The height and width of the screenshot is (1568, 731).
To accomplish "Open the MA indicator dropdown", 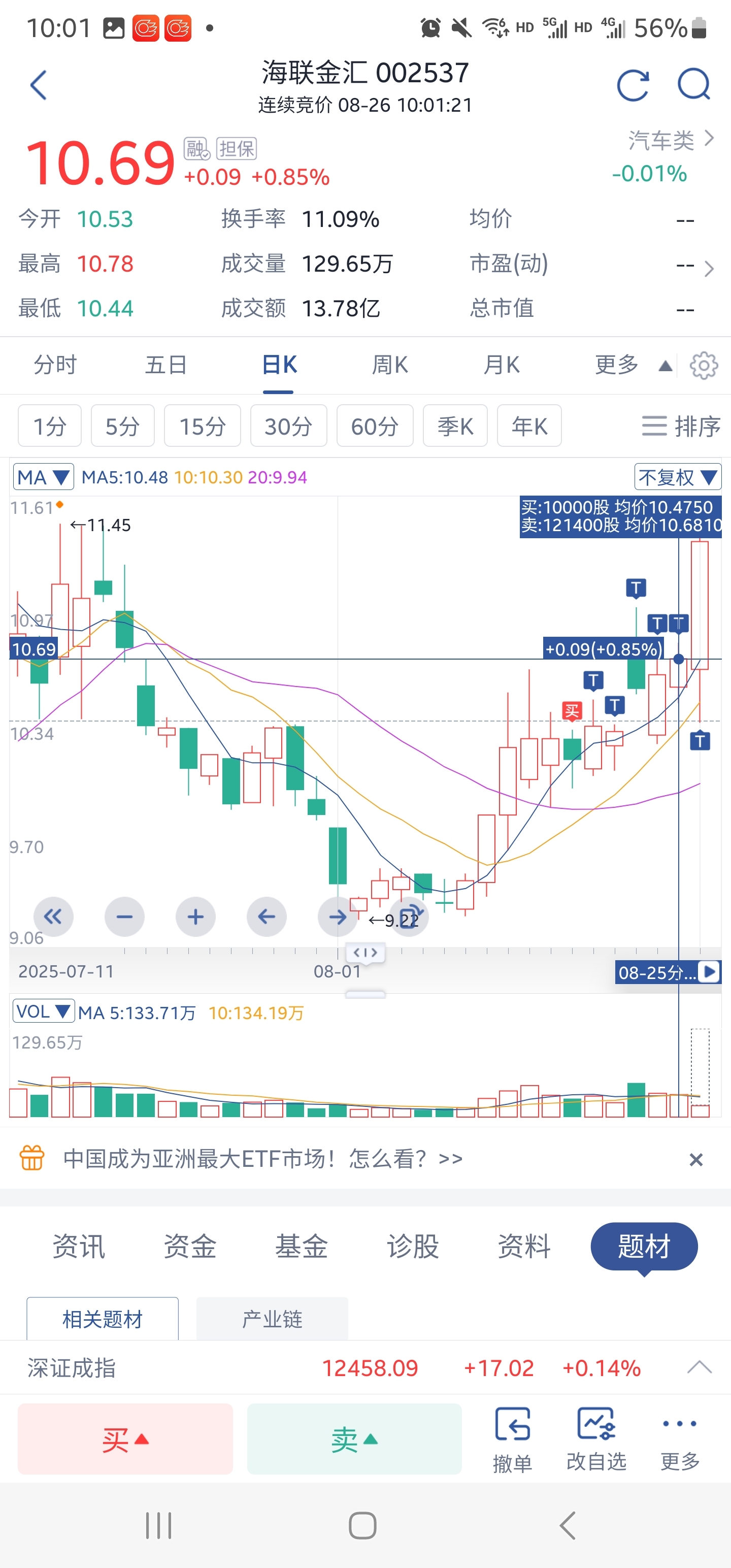I will 44,477.
